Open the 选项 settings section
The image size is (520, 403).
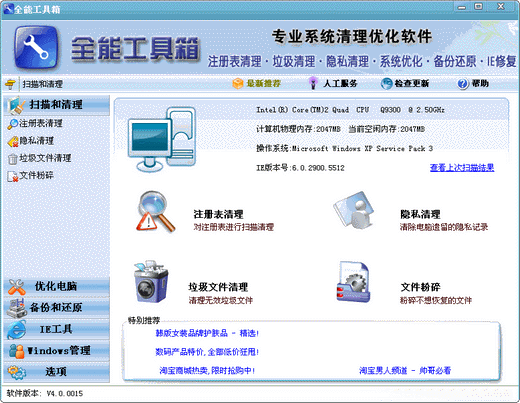[56, 372]
